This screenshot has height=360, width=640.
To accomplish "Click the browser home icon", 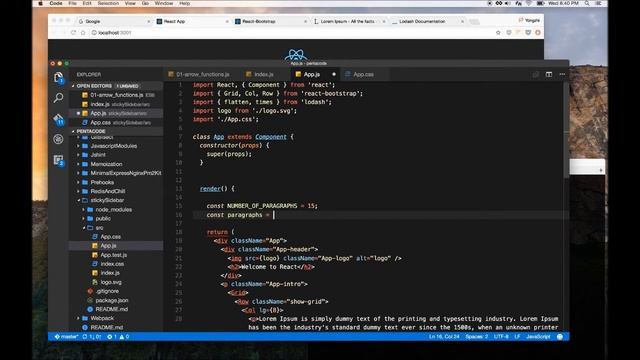I will (x=83, y=33).
